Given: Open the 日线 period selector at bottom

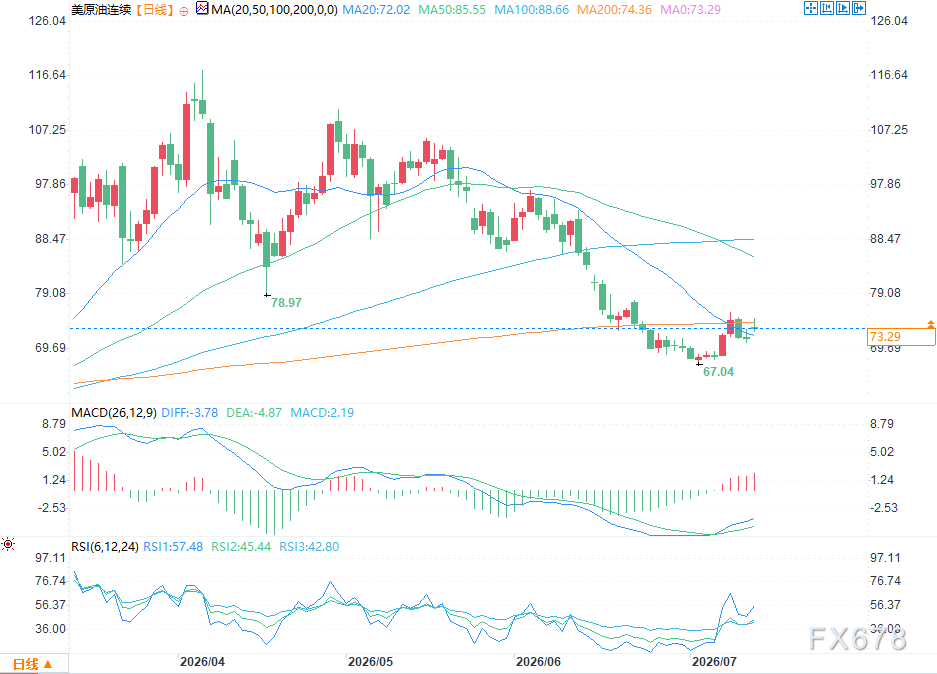Looking at the screenshot, I should (x=33, y=664).
